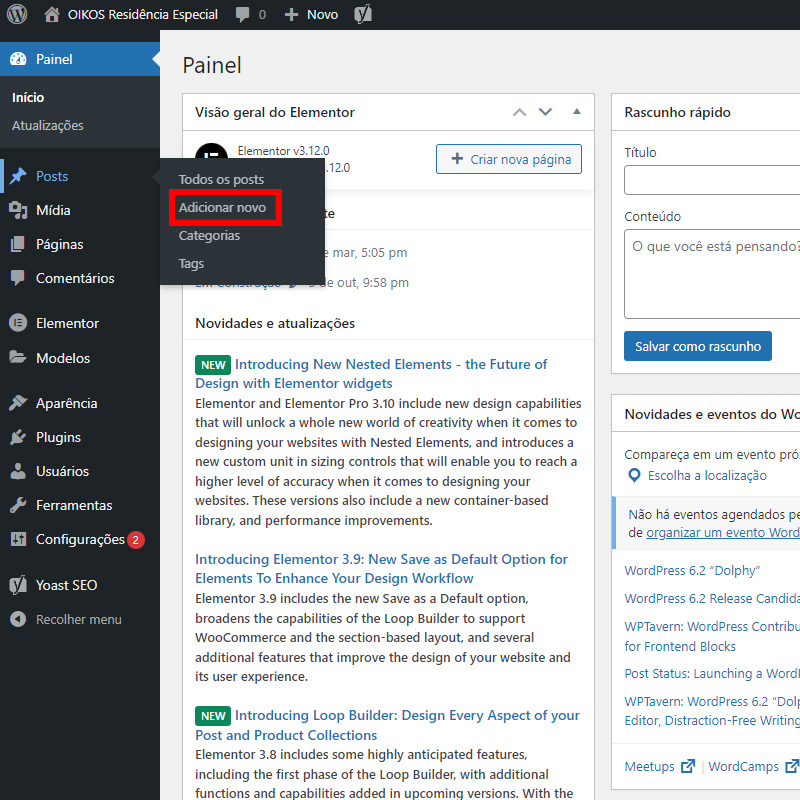Click the Elementor sidebar icon
800x800 pixels.
[18, 323]
